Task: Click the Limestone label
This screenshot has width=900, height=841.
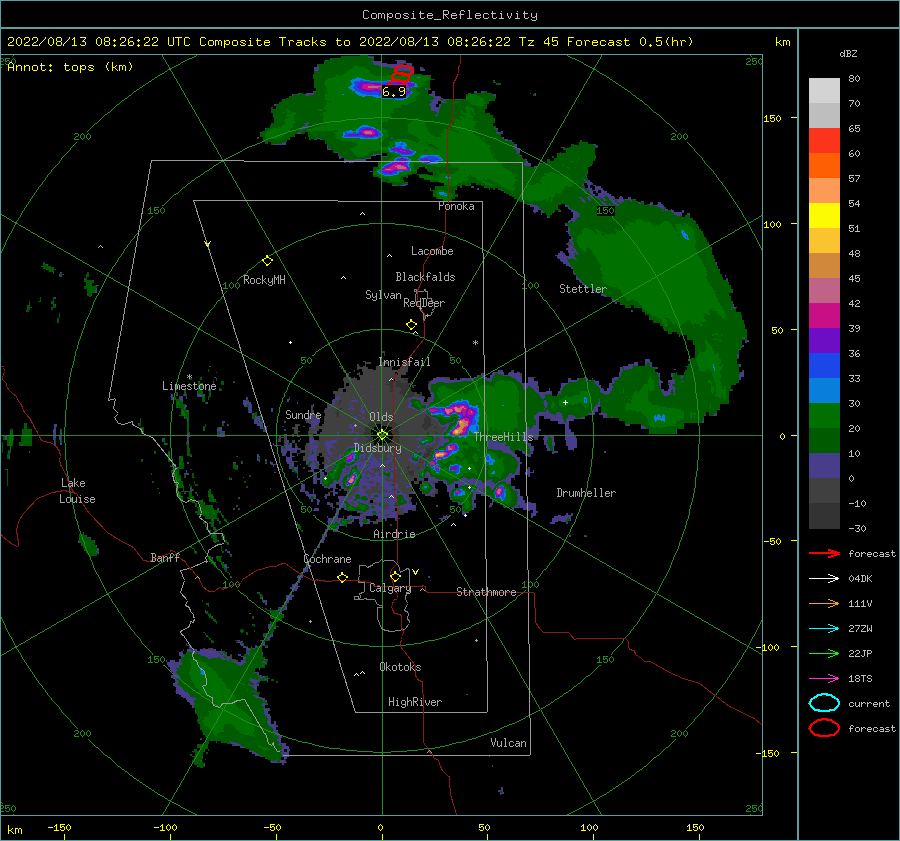Action: pos(189,386)
